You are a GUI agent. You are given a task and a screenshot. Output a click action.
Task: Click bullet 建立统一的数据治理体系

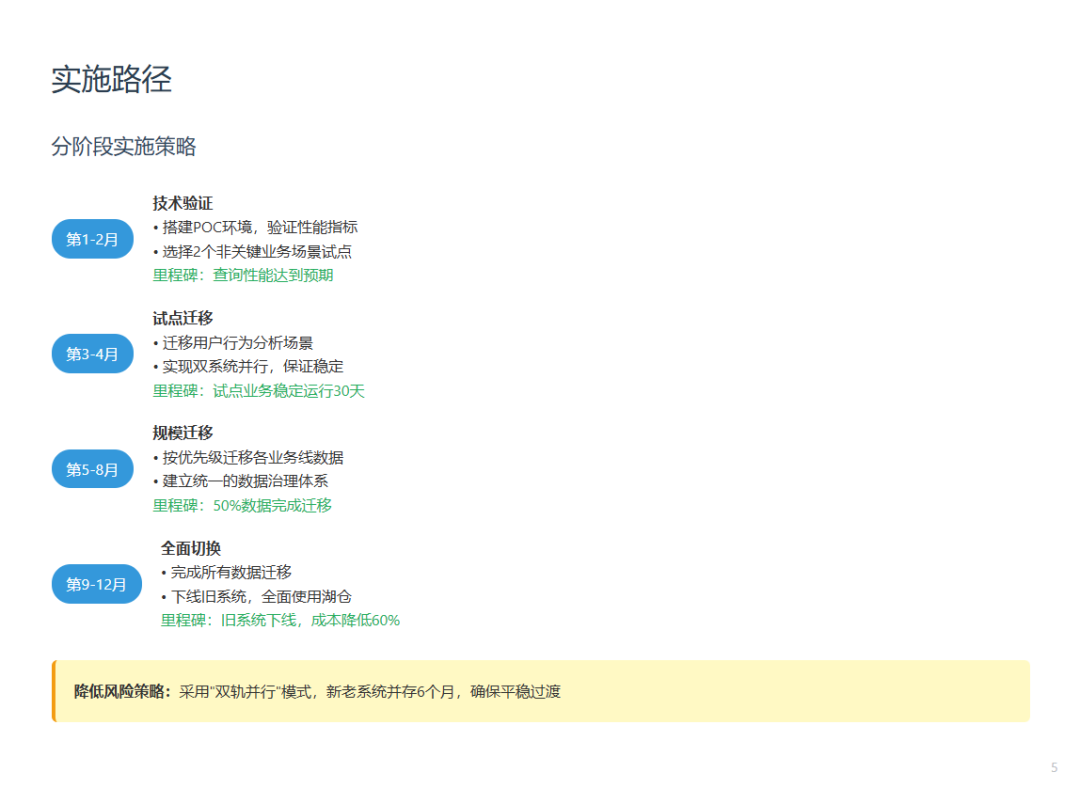(x=240, y=481)
